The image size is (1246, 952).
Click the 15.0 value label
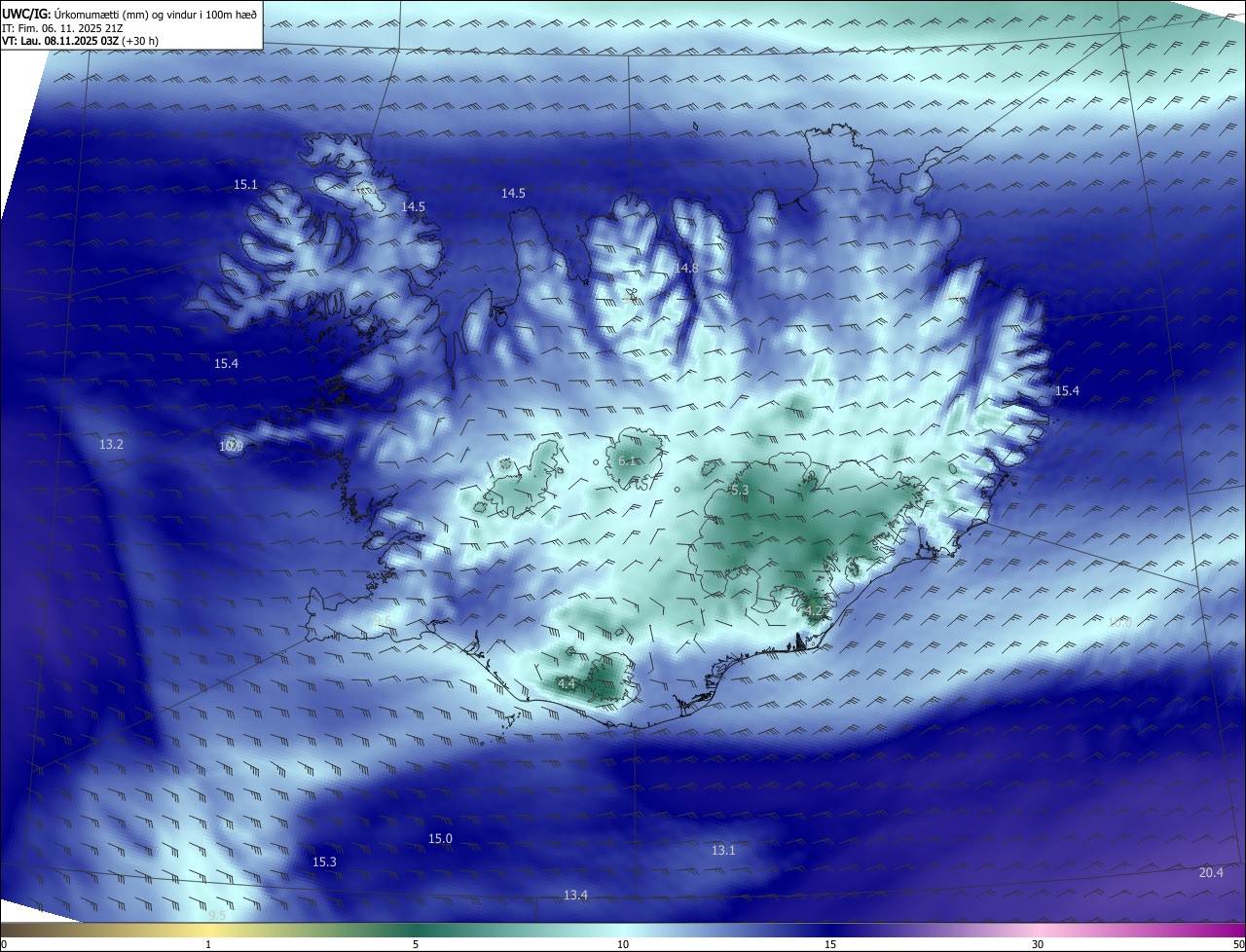point(440,838)
